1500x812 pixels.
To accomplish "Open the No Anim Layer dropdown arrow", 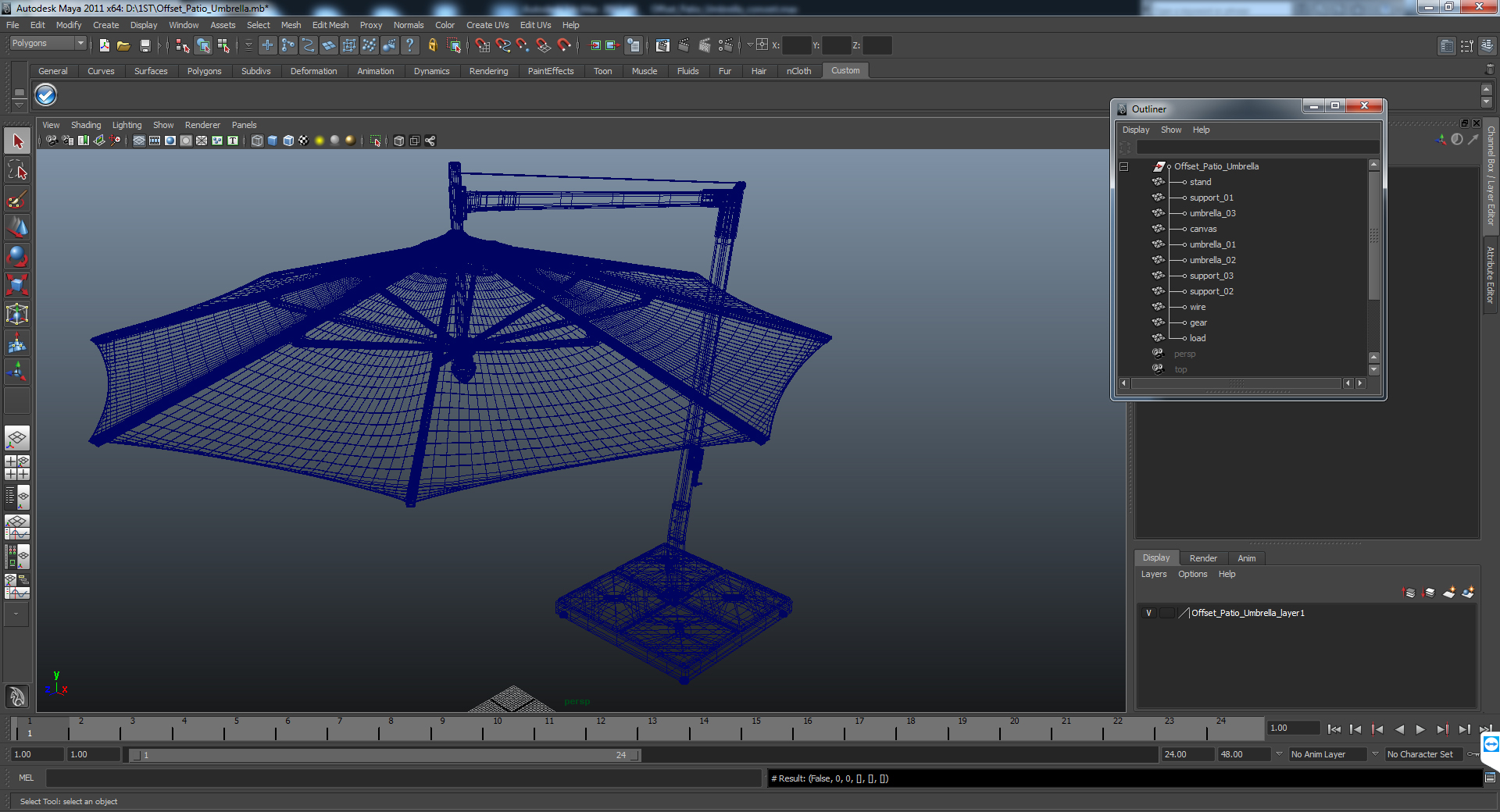I will click(1279, 754).
